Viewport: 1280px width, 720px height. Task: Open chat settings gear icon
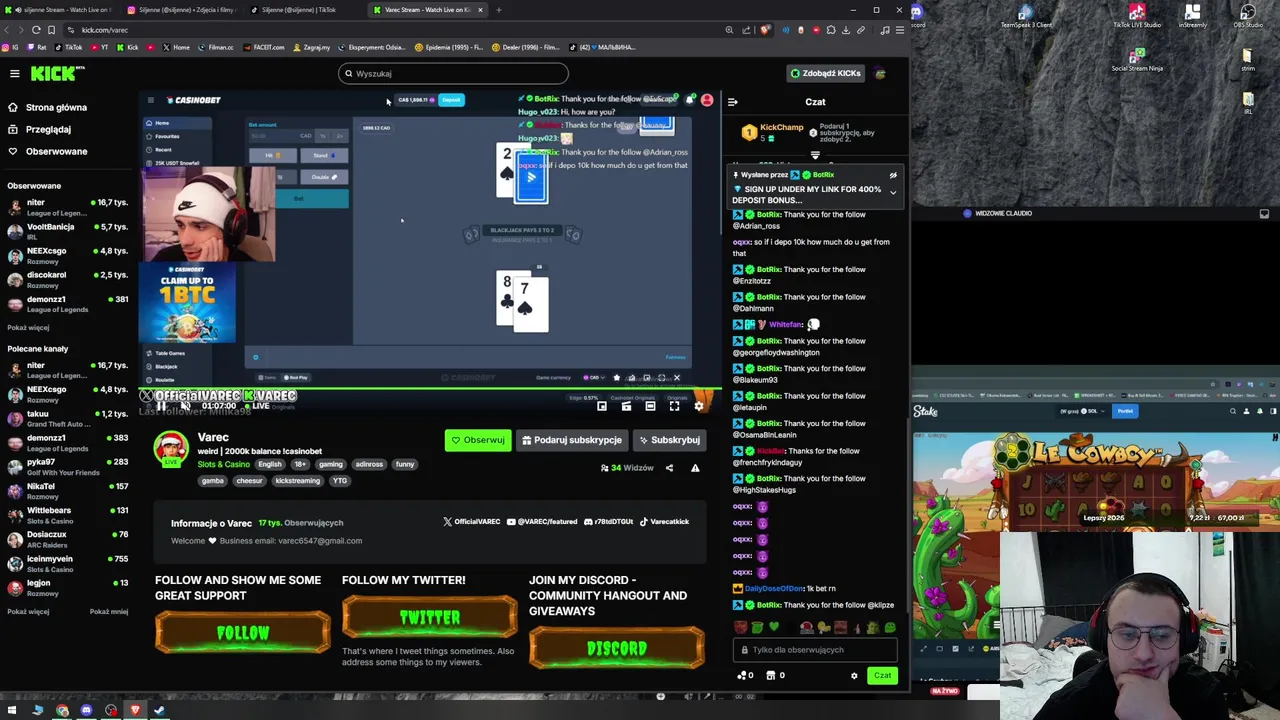(x=854, y=676)
